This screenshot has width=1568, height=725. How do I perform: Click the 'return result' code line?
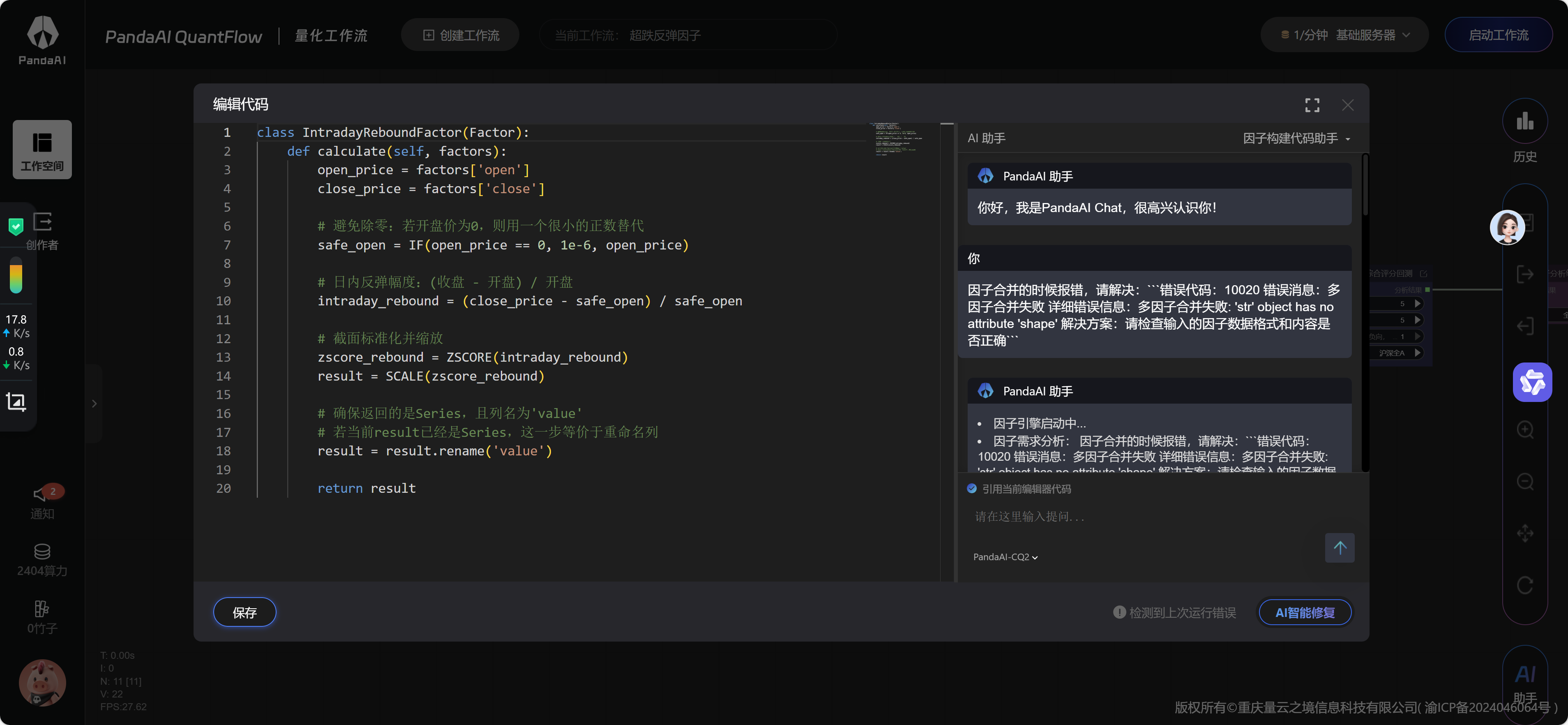point(367,488)
